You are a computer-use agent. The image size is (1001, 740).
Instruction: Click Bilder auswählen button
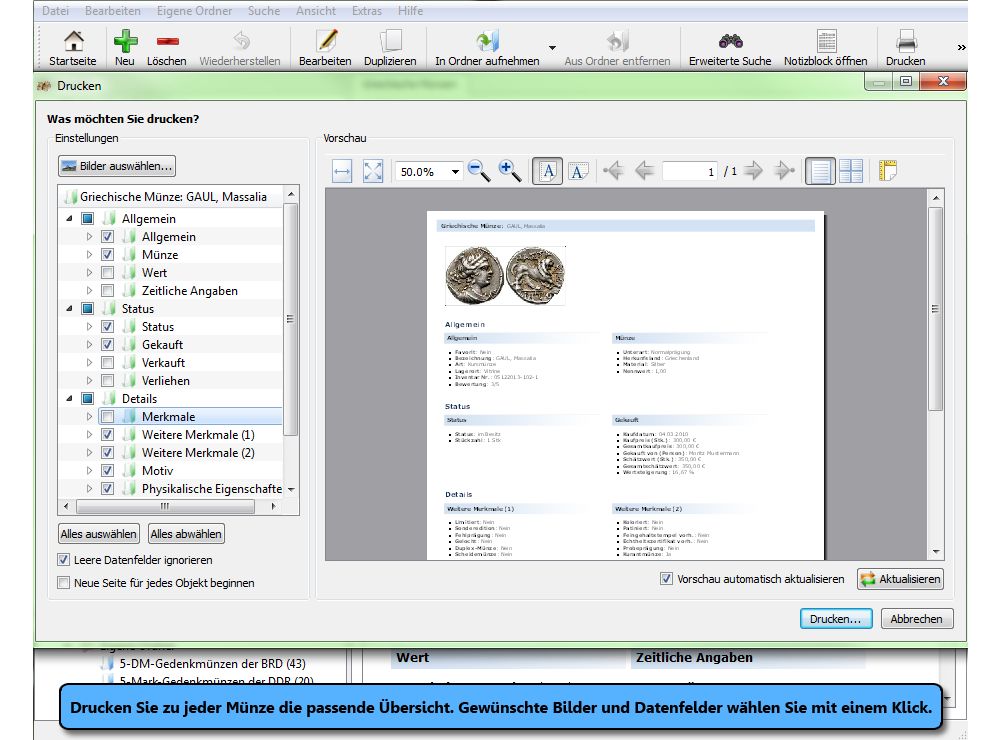pos(117,166)
